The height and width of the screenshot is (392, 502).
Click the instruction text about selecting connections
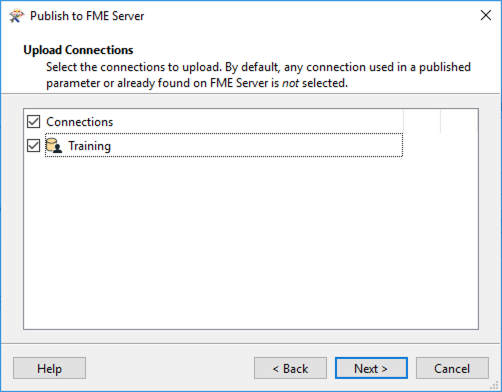(258, 75)
